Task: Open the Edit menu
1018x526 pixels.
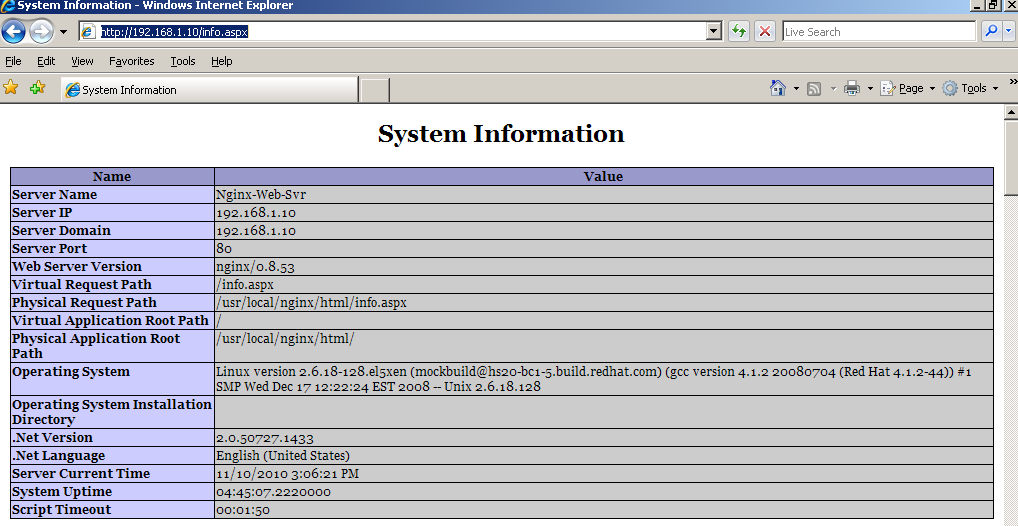Action: (46, 61)
